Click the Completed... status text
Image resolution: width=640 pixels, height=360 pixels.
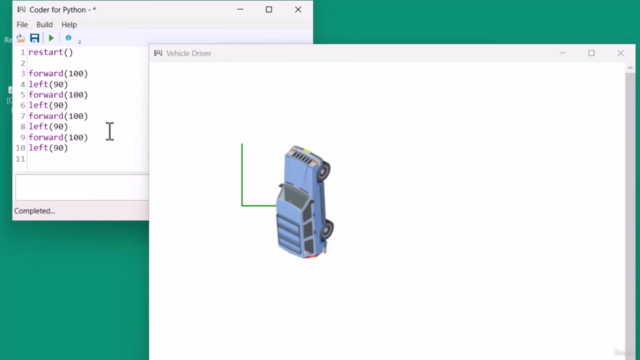coord(35,211)
